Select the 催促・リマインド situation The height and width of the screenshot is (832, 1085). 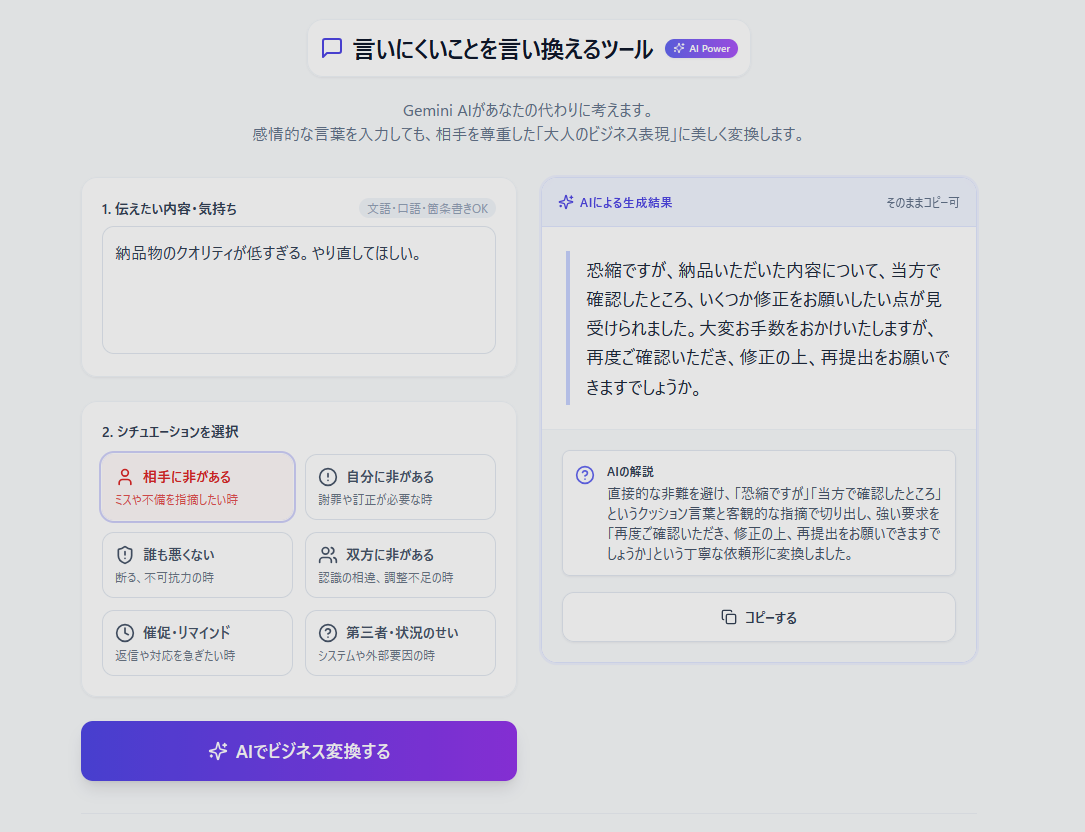[197, 643]
